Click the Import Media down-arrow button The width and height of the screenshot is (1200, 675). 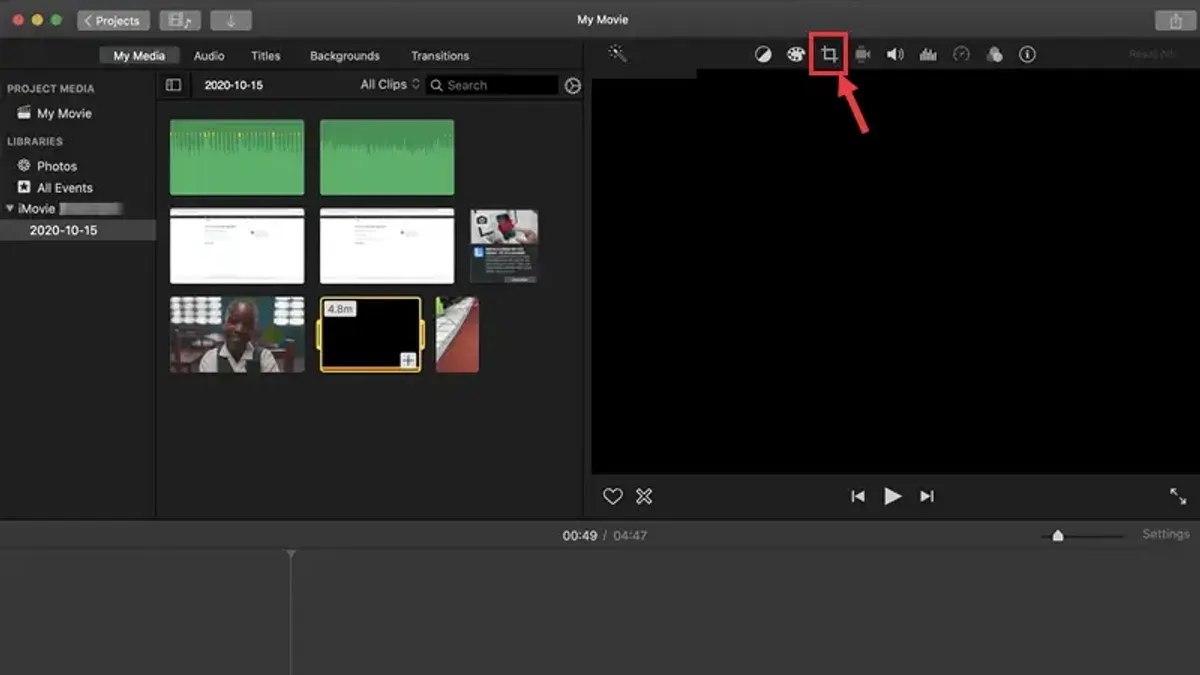[x=231, y=21]
